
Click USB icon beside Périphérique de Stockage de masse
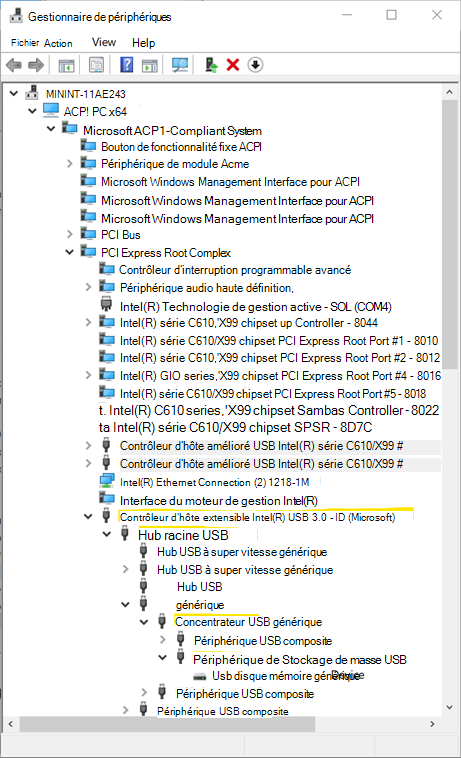[180, 657]
